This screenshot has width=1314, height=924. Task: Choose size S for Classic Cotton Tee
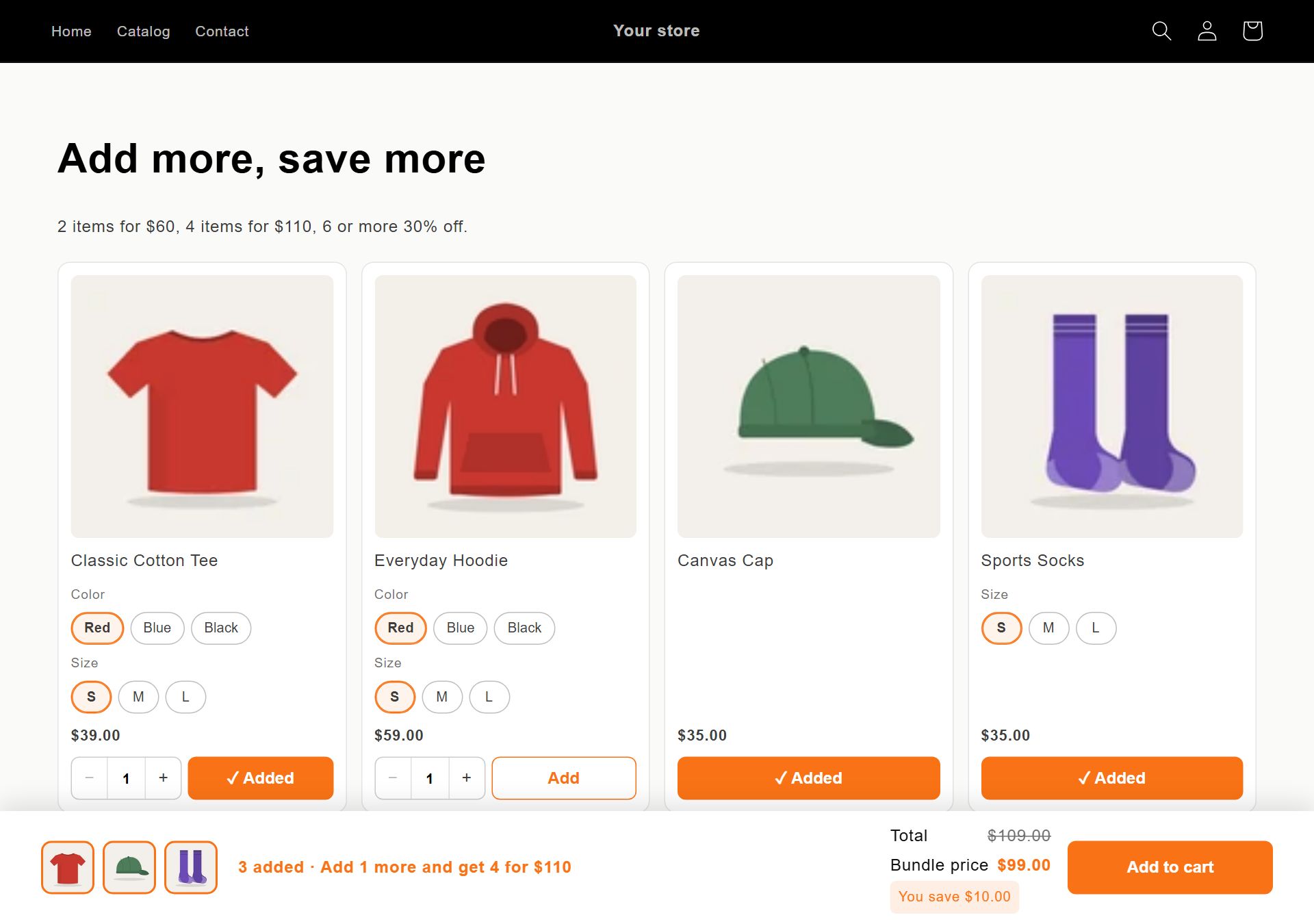coord(91,697)
